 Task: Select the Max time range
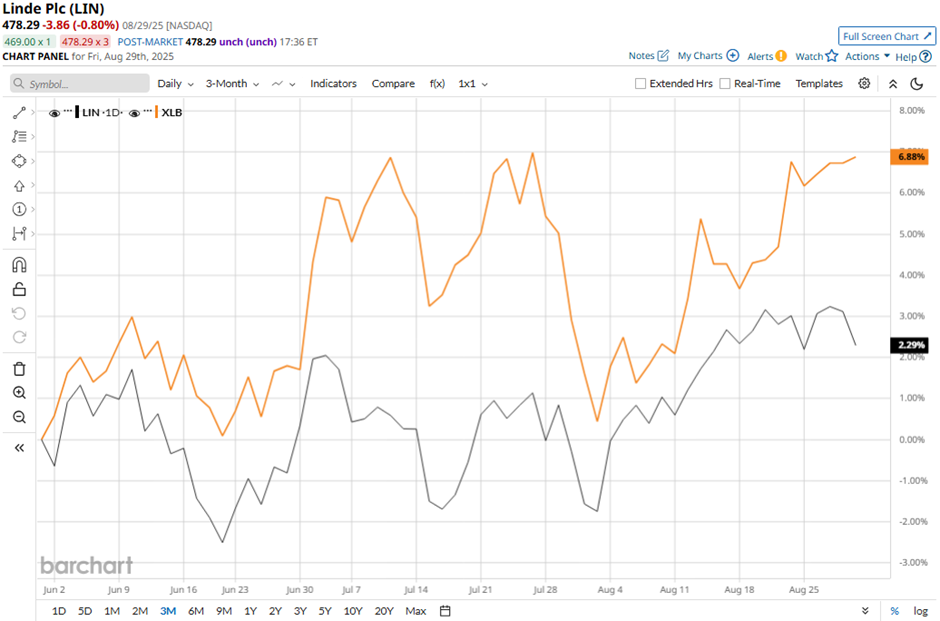click(x=415, y=611)
